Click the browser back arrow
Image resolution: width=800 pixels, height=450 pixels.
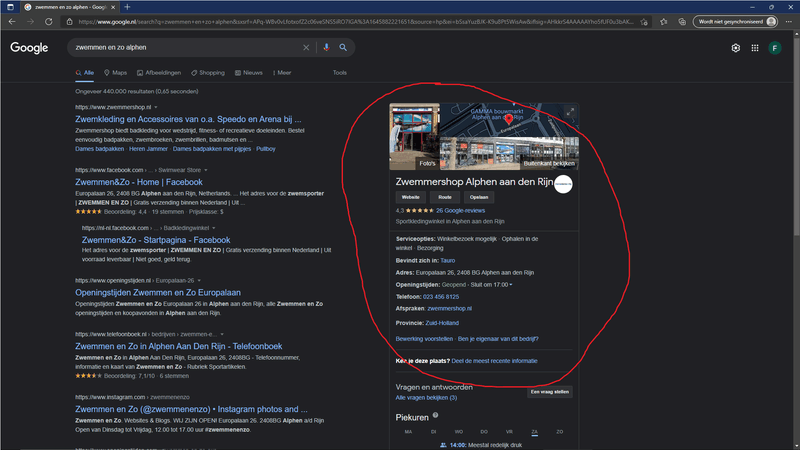click(x=12, y=21)
